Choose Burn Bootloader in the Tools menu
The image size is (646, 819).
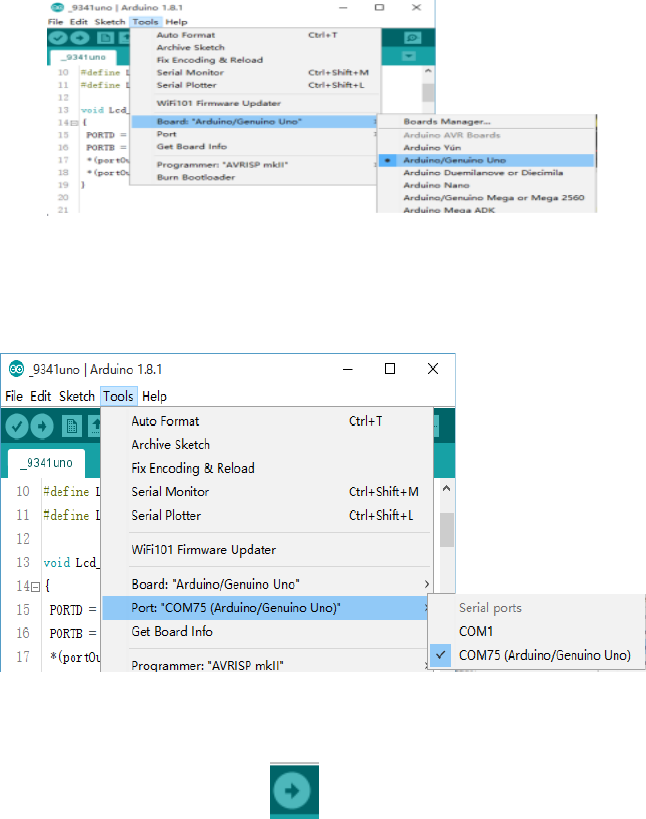[x=255, y=177]
